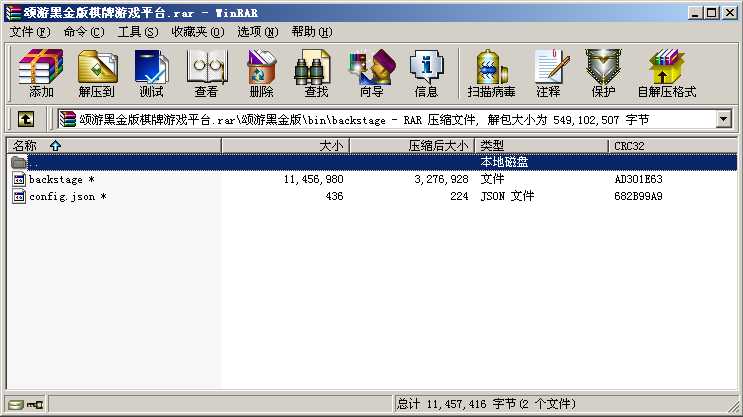Click the 添加 (Add) toolbar icon

click(41, 73)
